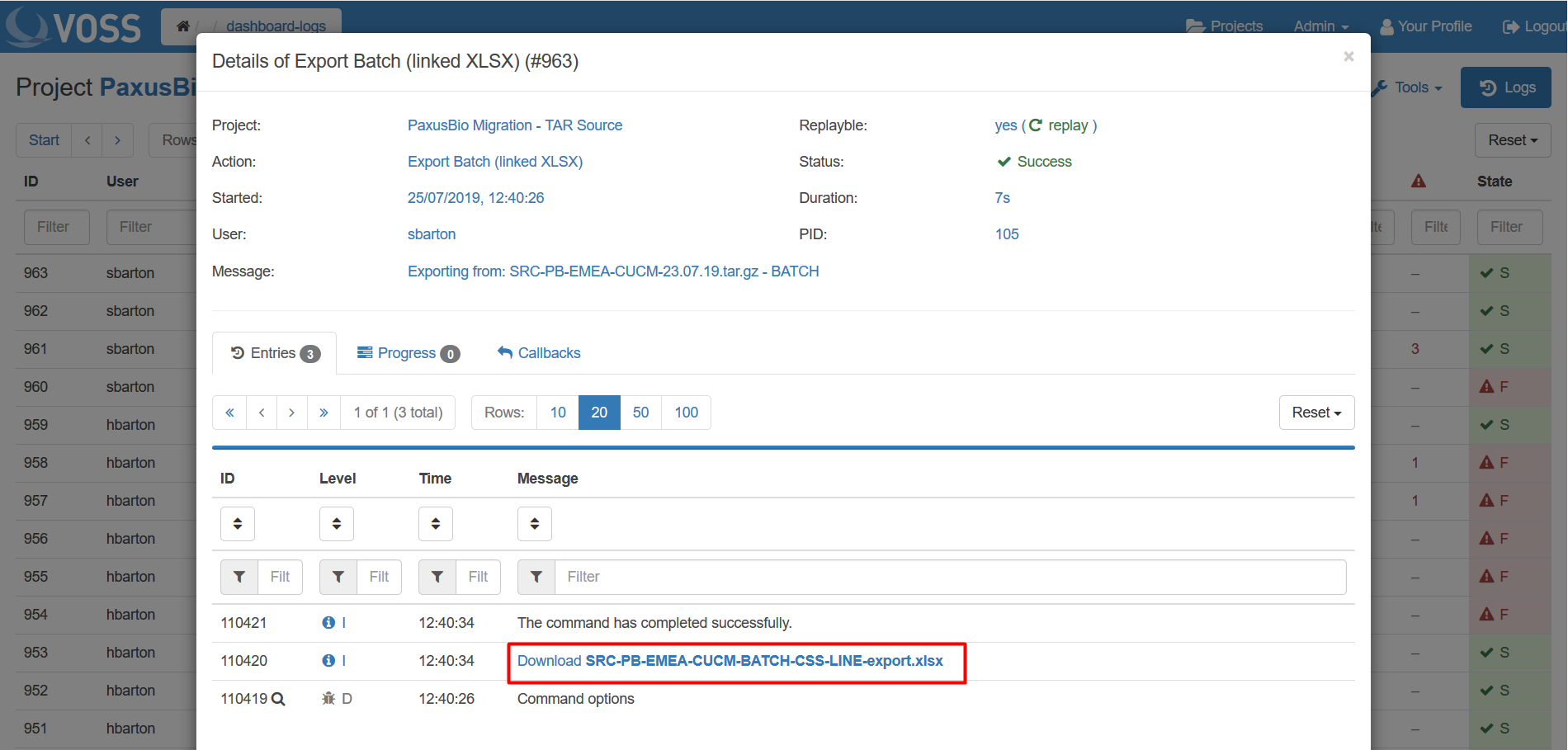Screen dimensions: 1568x750
Task: Click the filter funnel icon for ID column
Action: (x=239, y=577)
